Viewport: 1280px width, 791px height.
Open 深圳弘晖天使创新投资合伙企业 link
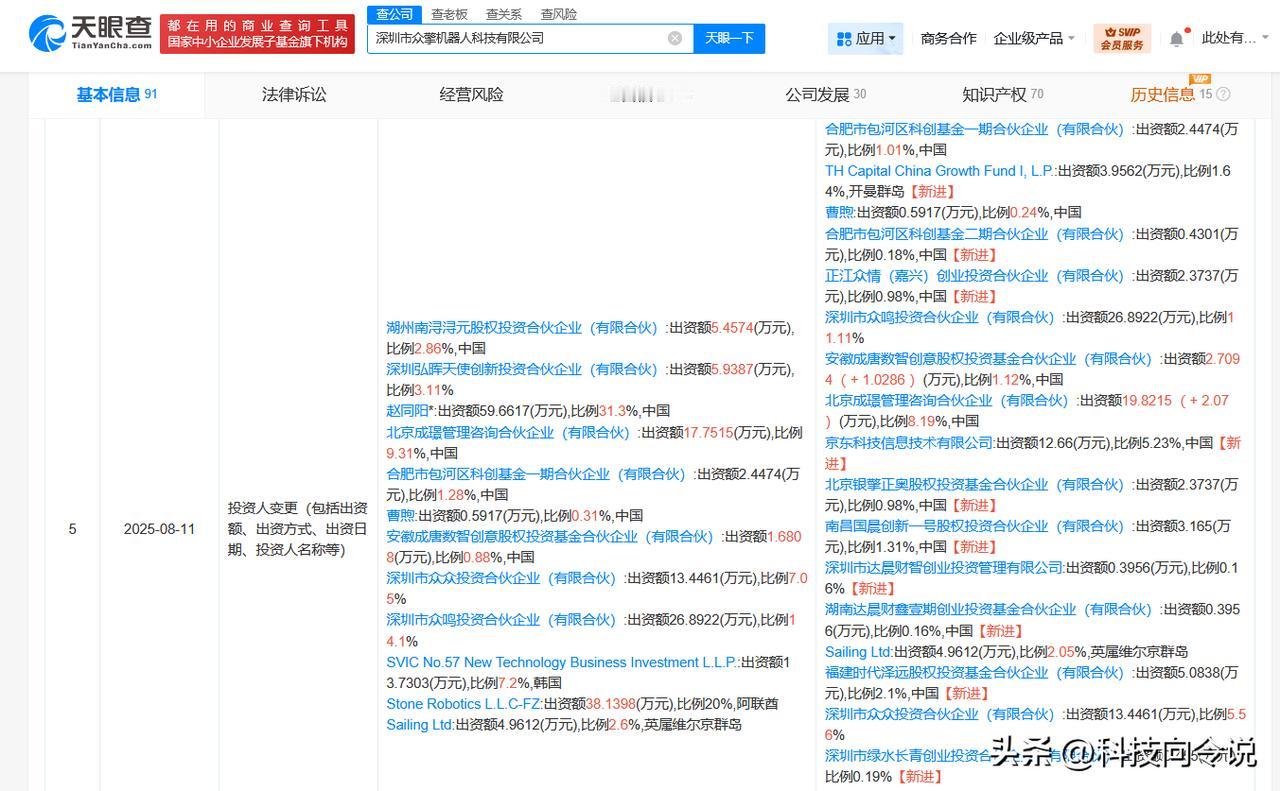522,369
